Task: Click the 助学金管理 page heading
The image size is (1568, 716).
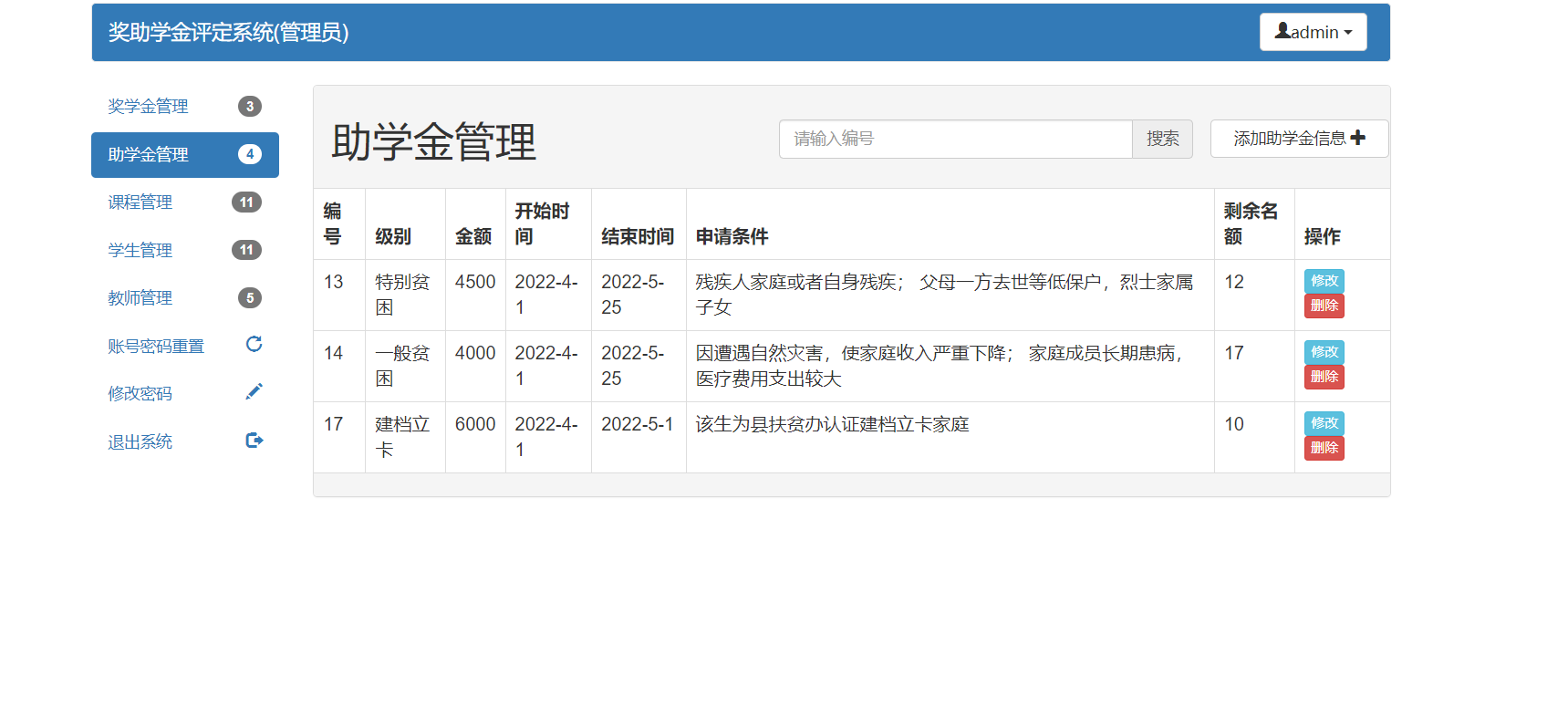Action: point(434,142)
